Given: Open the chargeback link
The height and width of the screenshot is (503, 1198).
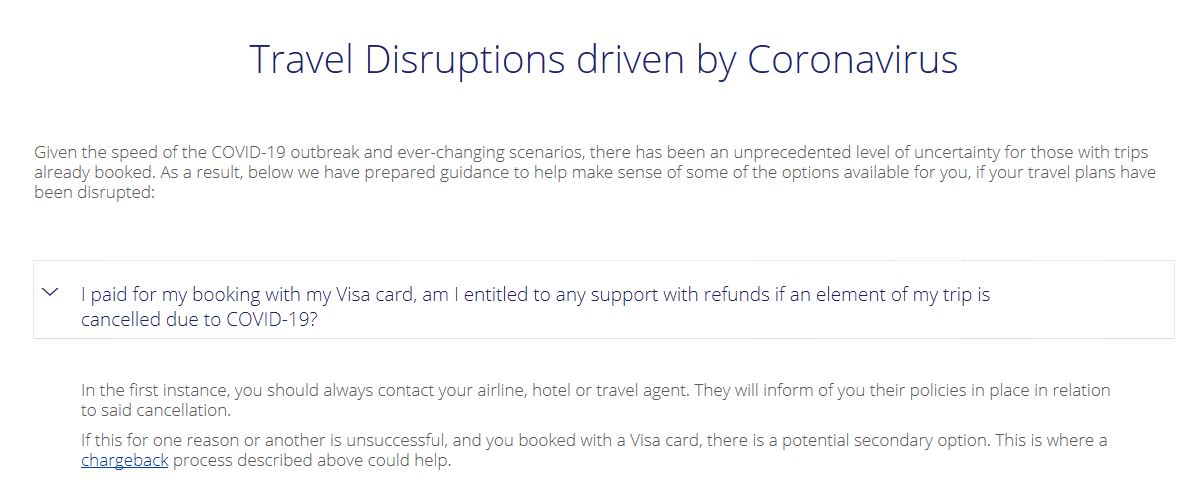Looking at the screenshot, I should [125, 462].
